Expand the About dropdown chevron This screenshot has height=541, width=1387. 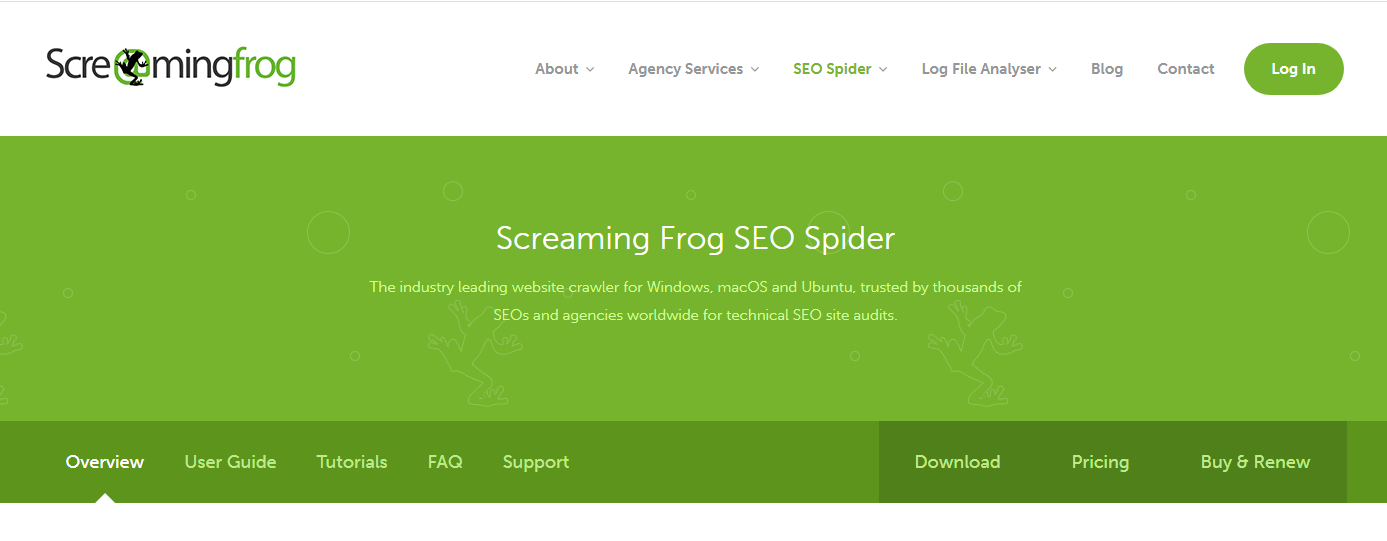(590, 70)
